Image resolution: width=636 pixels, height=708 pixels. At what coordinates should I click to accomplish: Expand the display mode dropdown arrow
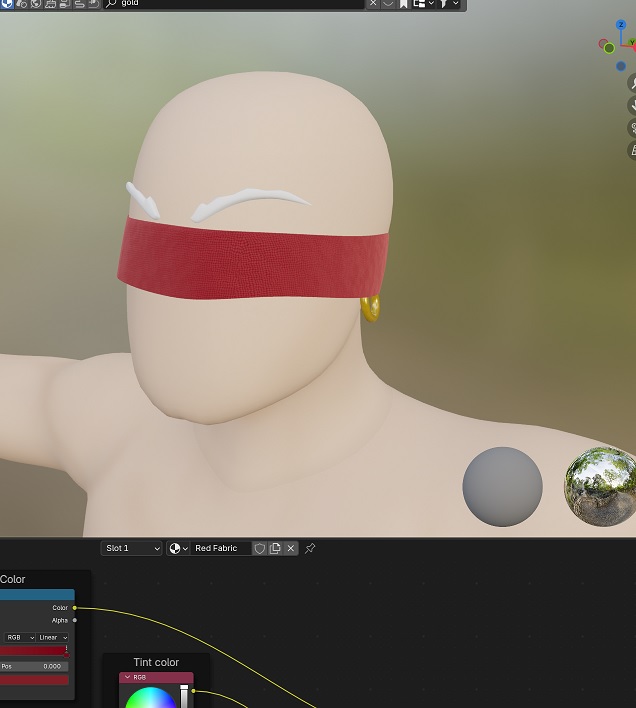point(431,4)
